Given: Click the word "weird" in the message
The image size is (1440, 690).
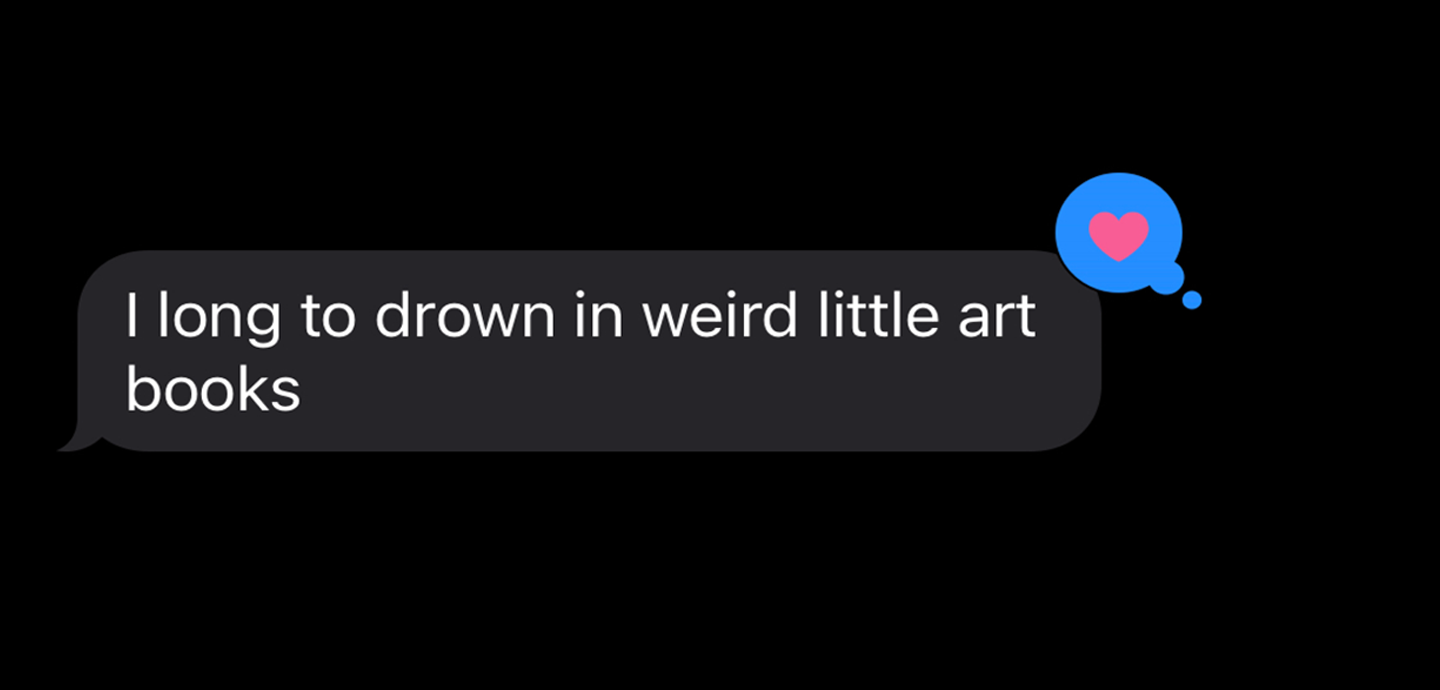Looking at the screenshot, I should click(x=719, y=315).
